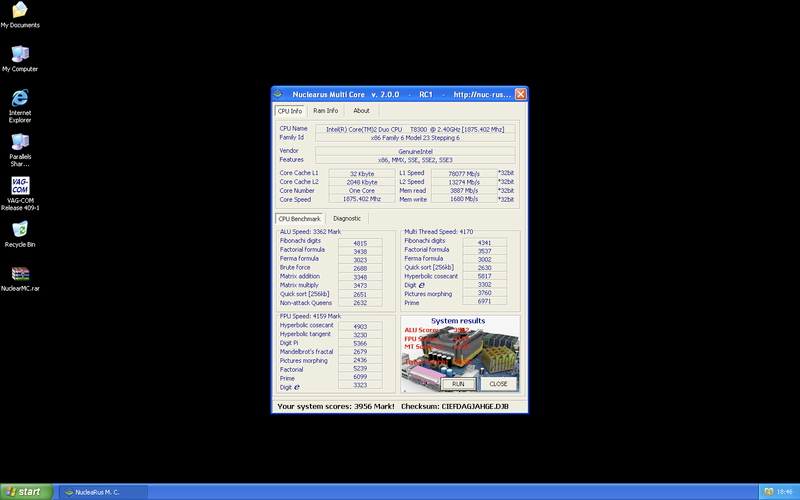
Task: Click the L2 Speed value 13274 Mb/s
Action: pos(464,182)
